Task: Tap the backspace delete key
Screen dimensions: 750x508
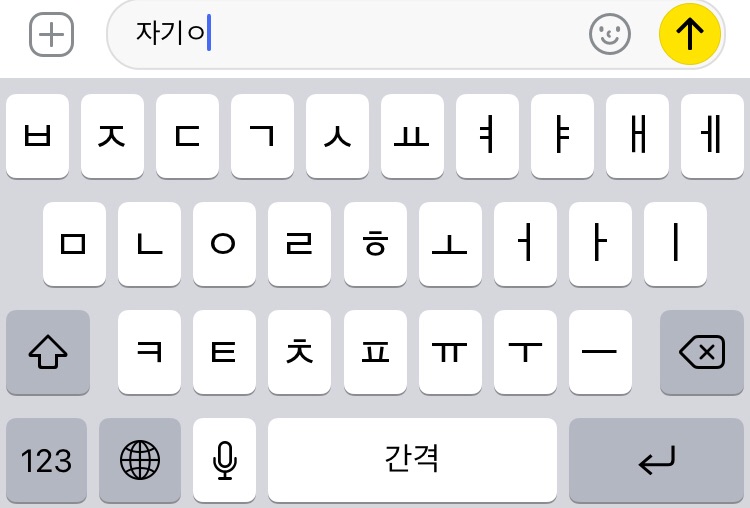Action: click(x=702, y=352)
